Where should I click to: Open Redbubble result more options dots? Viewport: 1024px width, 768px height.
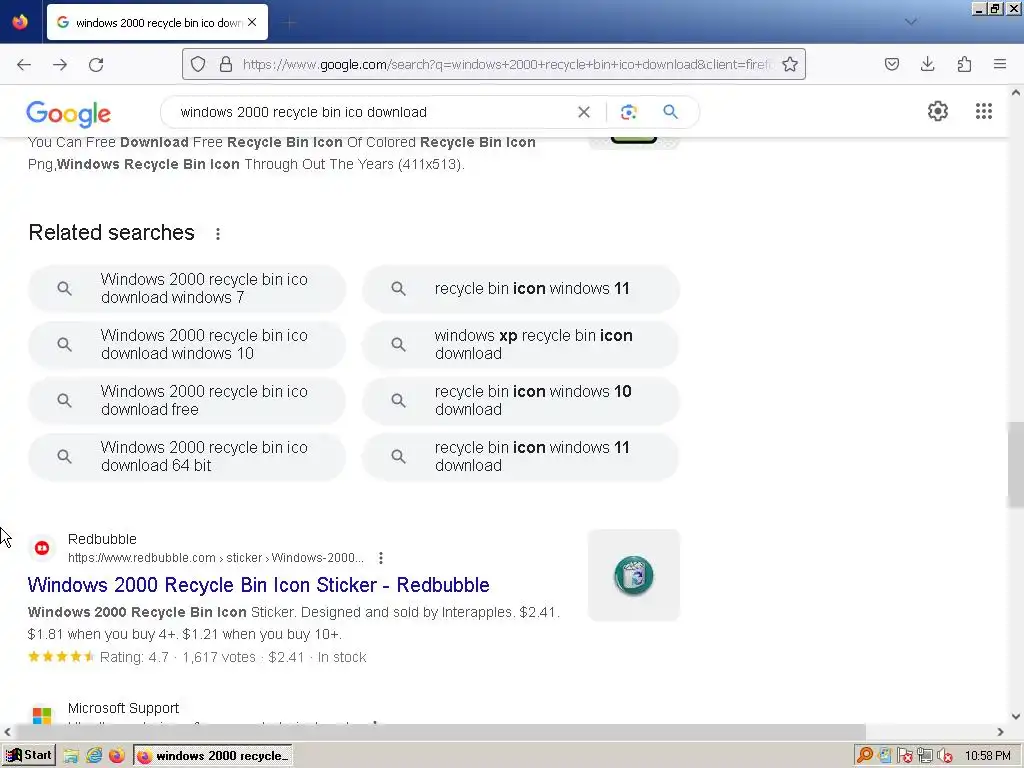coord(381,558)
